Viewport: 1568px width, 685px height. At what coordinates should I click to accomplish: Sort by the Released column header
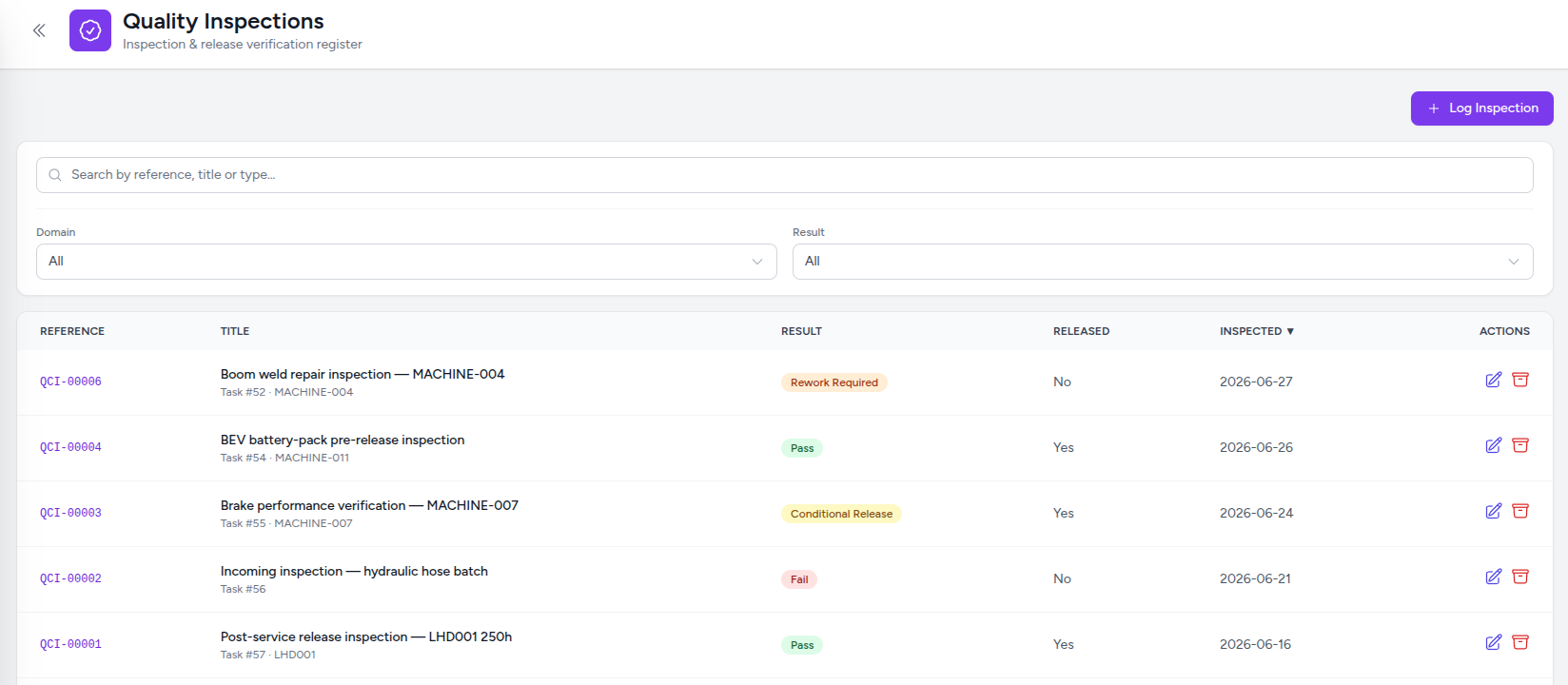pyautogui.click(x=1081, y=331)
